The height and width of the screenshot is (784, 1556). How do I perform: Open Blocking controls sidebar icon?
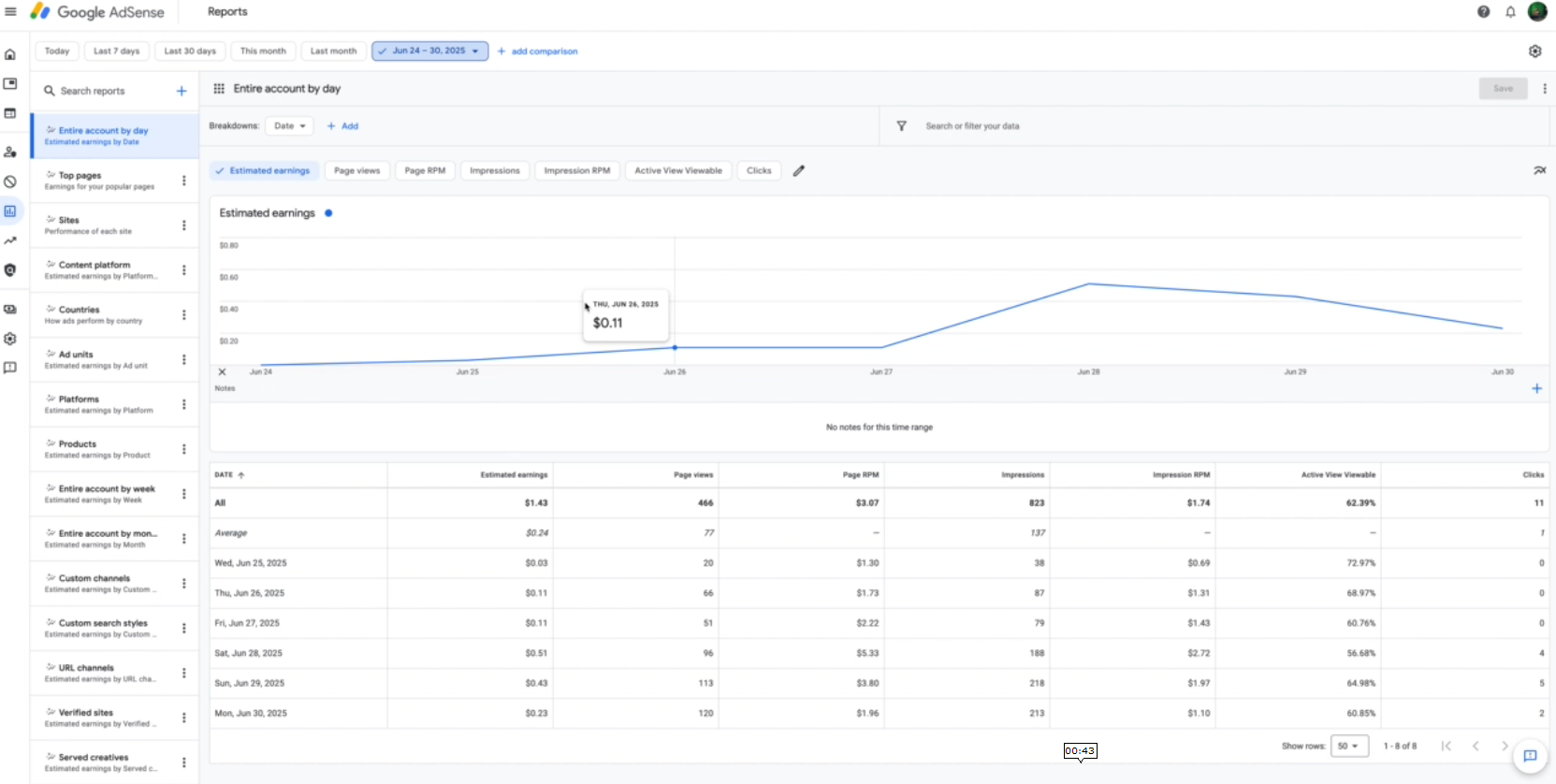[10, 181]
